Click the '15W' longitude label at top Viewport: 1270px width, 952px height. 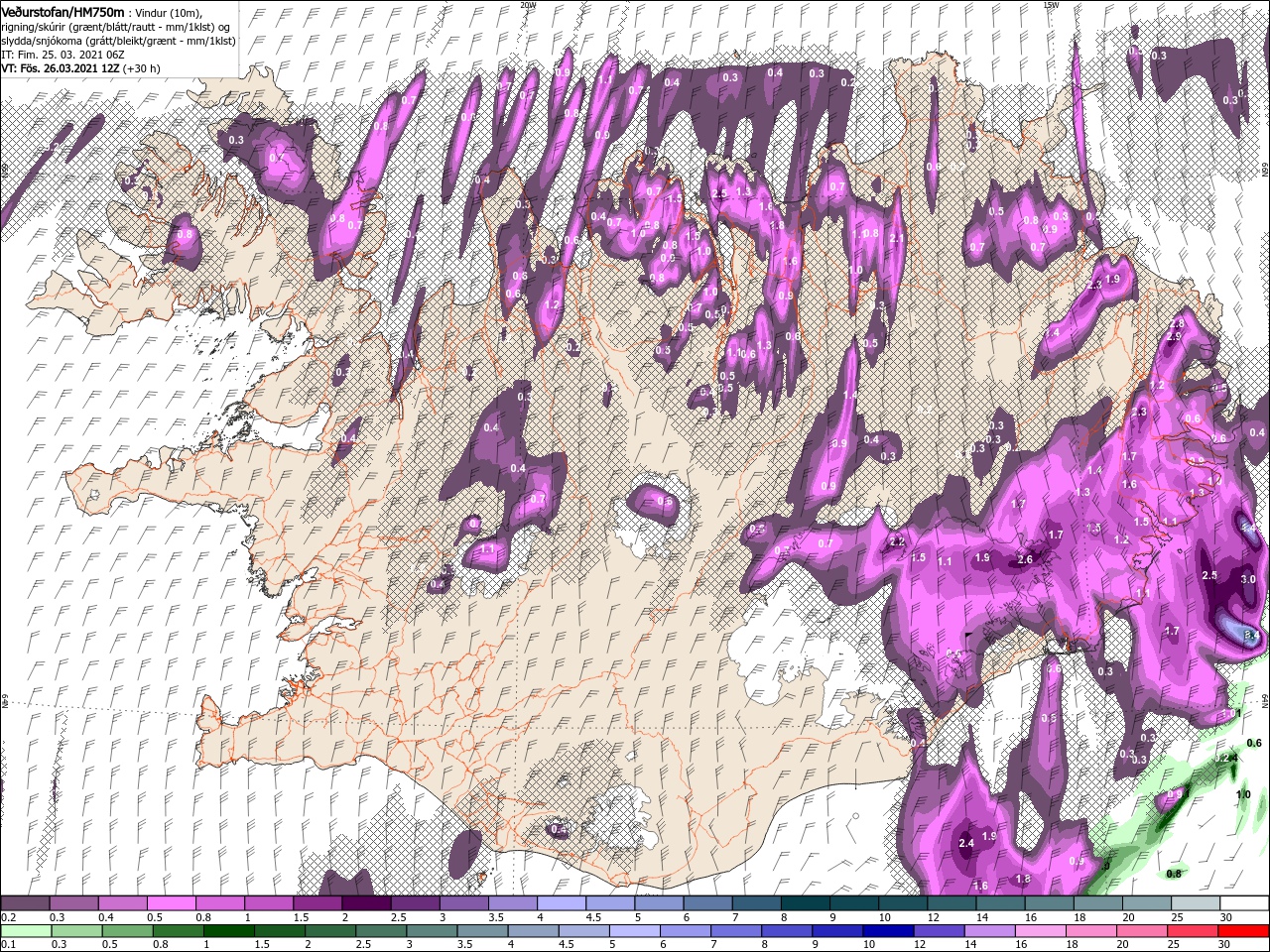click(1050, 4)
